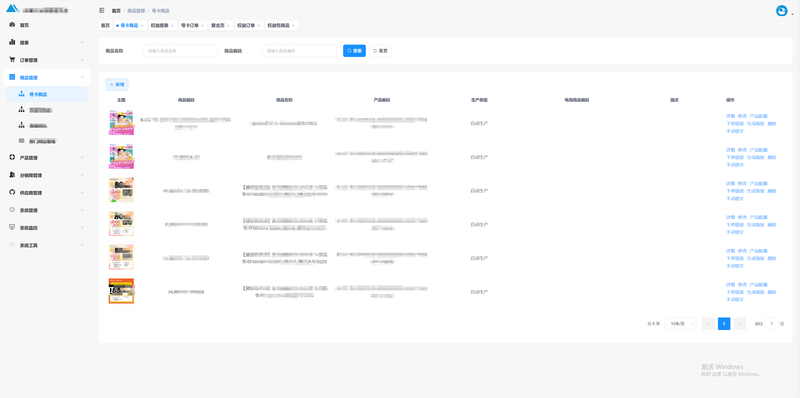Click the 订单管理 shopping cart icon
This screenshot has width=800, height=398.
12,60
